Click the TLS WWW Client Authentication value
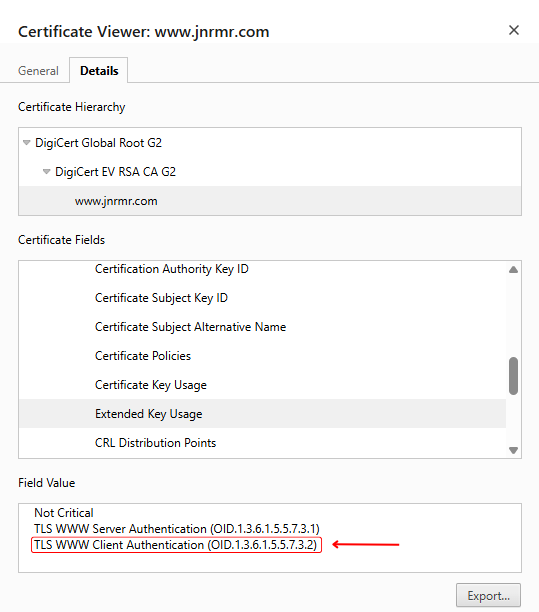The image size is (539, 612). pos(176,545)
